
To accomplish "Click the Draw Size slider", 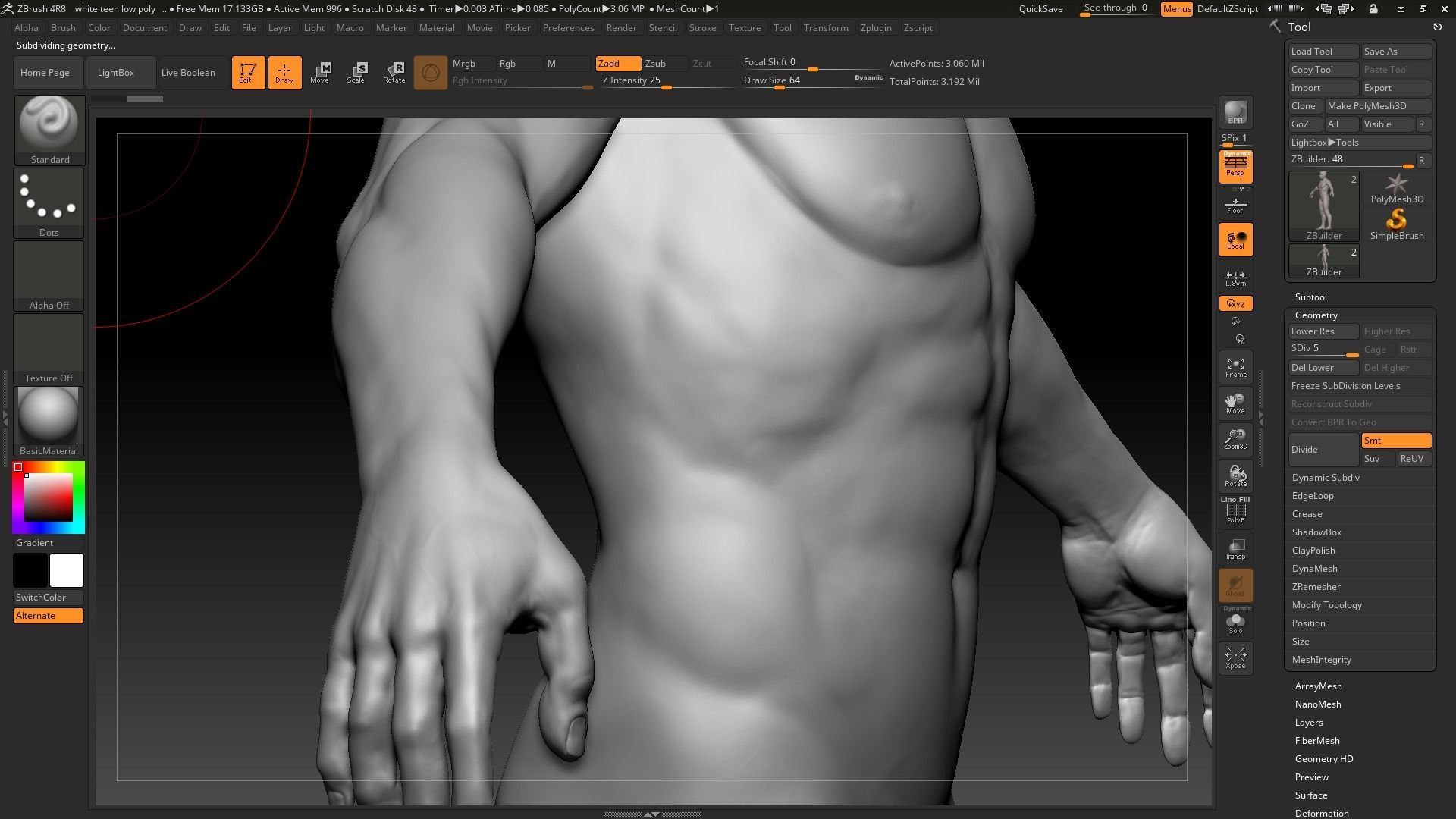I will point(813,80).
